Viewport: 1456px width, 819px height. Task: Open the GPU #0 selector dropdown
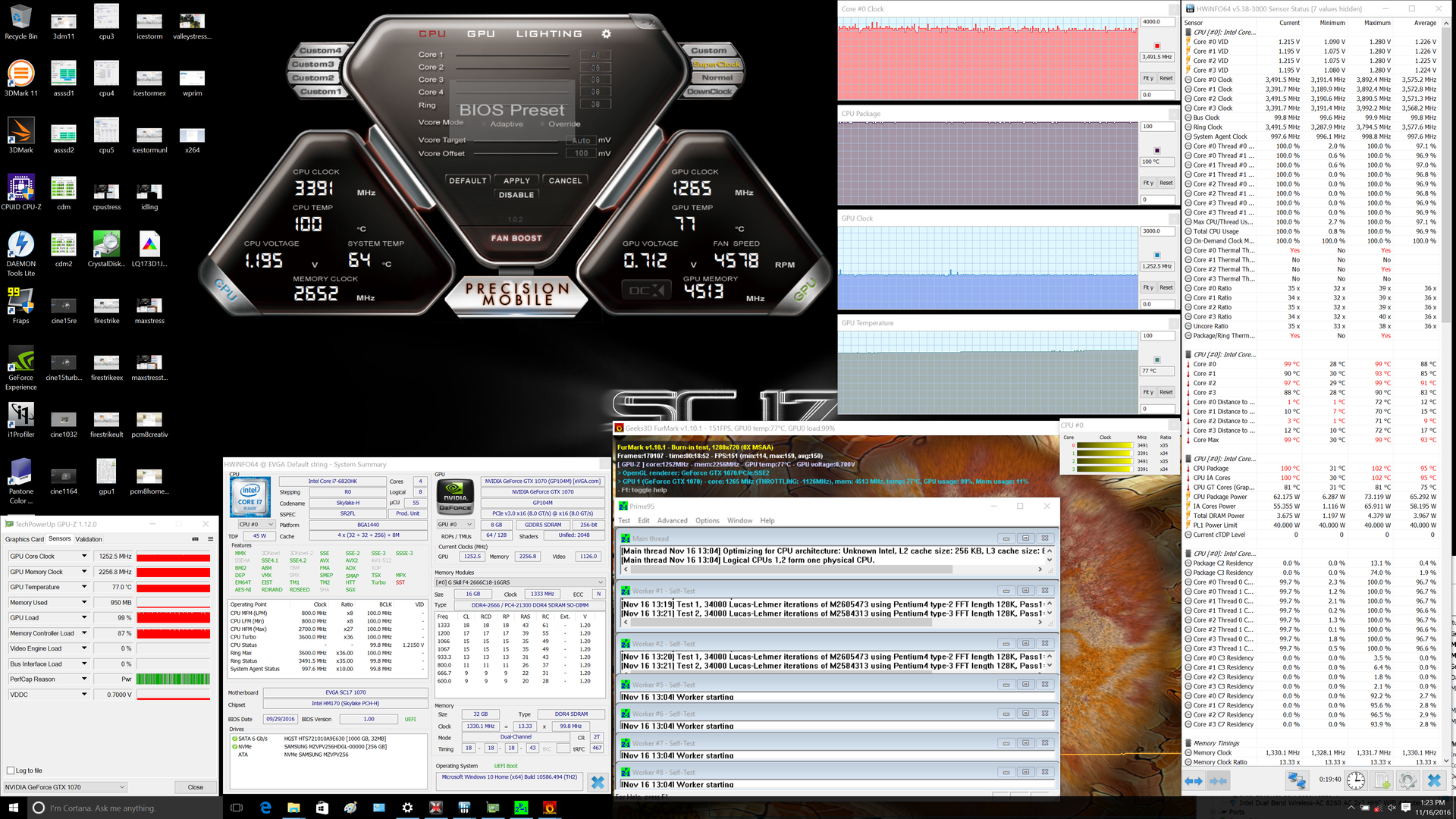pyautogui.click(x=455, y=524)
